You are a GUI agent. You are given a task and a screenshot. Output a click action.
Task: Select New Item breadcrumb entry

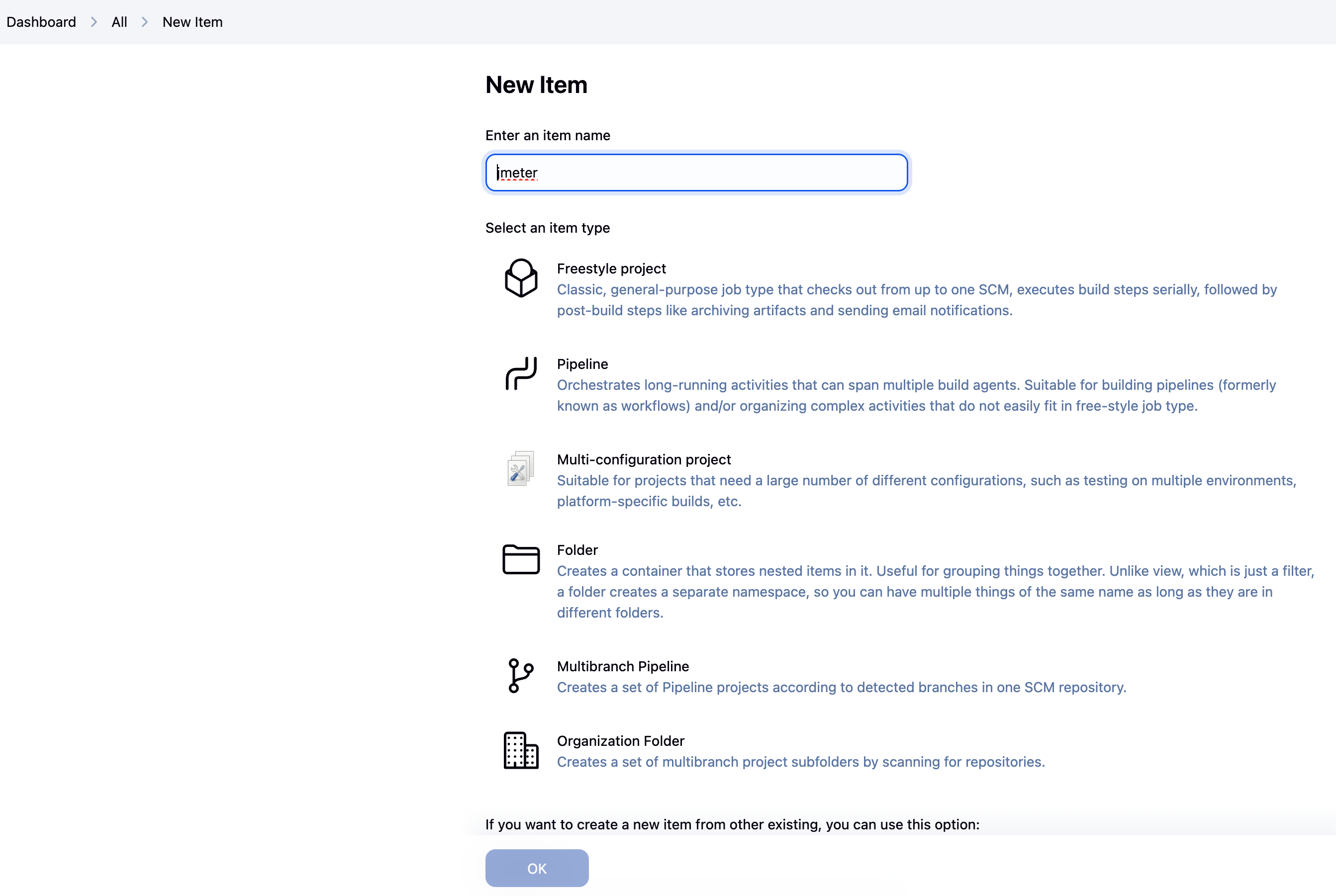pyautogui.click(x=192, y=22)
